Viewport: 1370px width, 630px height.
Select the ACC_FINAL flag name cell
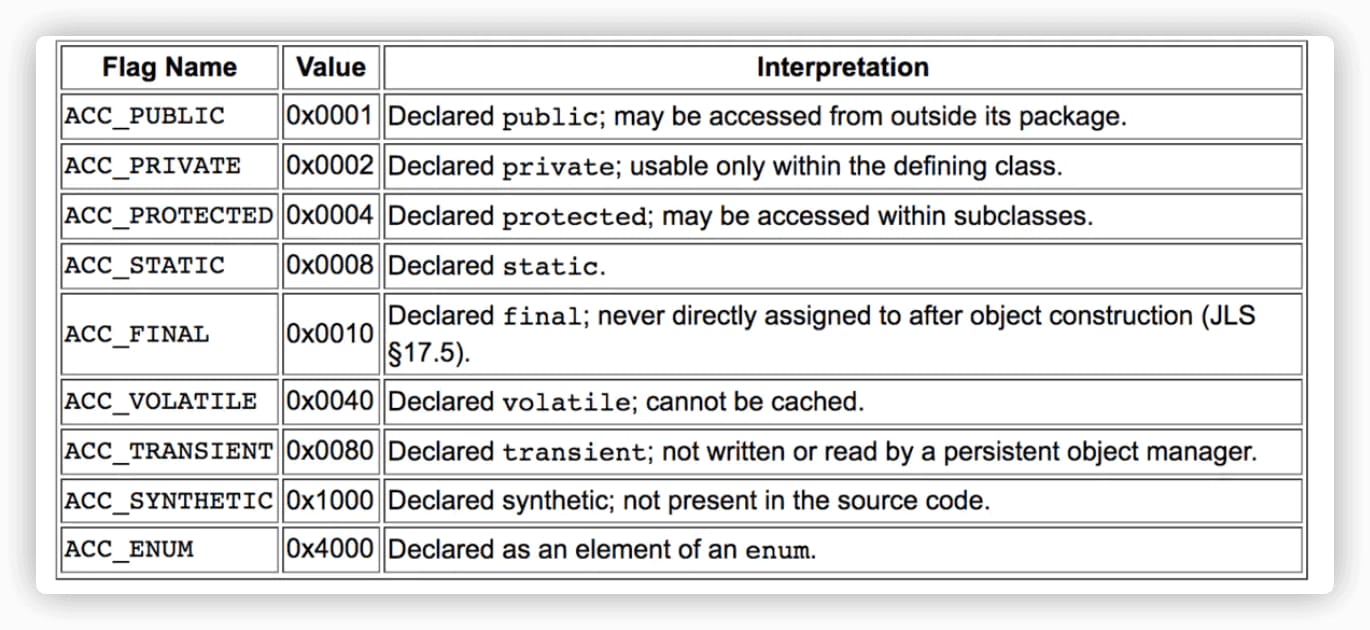(x=169, y=334)
